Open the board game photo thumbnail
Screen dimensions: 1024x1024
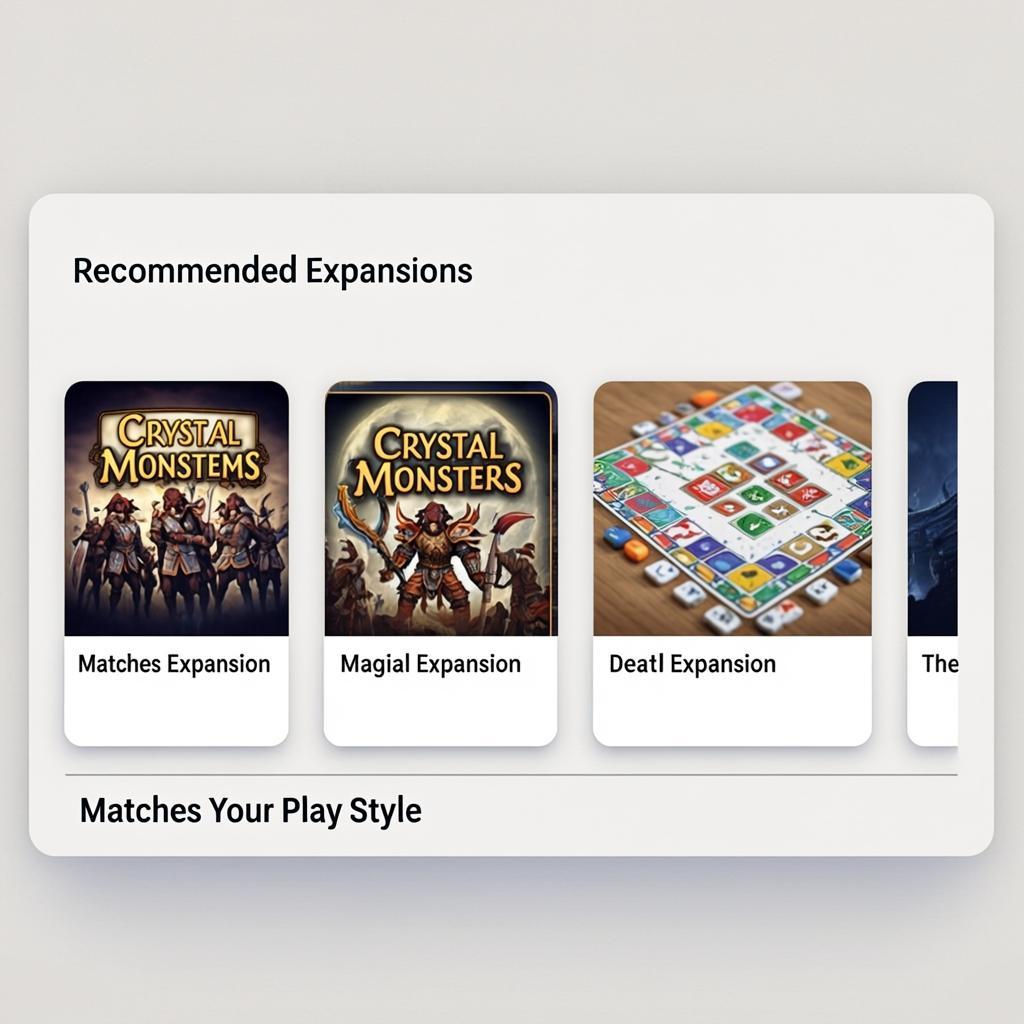tap(732, 508)
